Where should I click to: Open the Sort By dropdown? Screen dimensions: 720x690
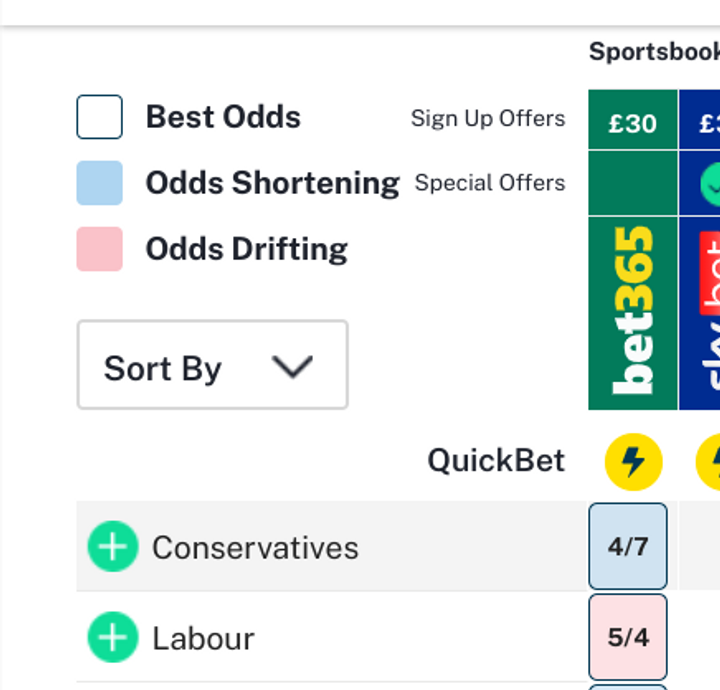pos(213,365)
